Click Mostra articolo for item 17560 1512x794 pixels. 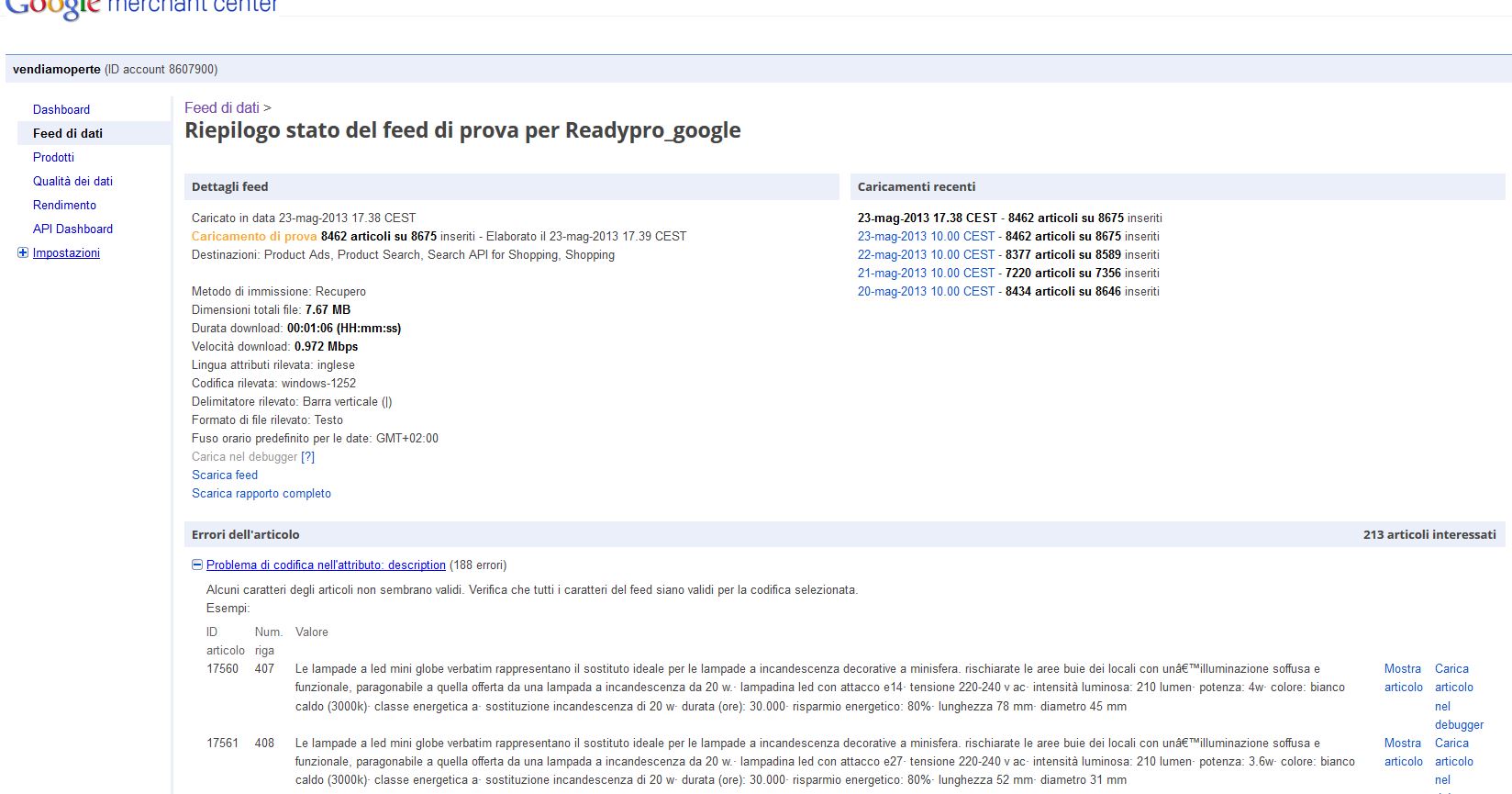pyautogui.click(x=1403, y=677)
